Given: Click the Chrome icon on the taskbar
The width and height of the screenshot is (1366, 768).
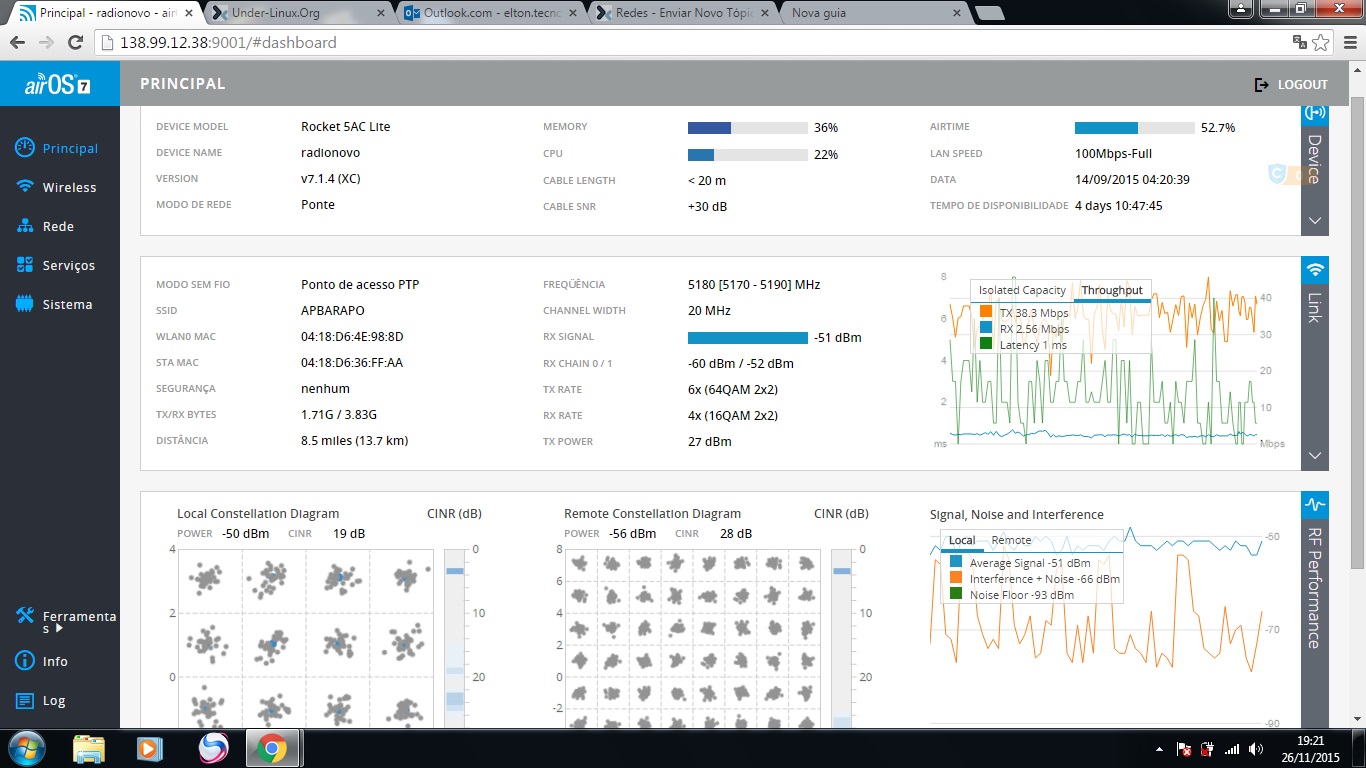Looking at the screenshot, I should [x=272, y=748].
